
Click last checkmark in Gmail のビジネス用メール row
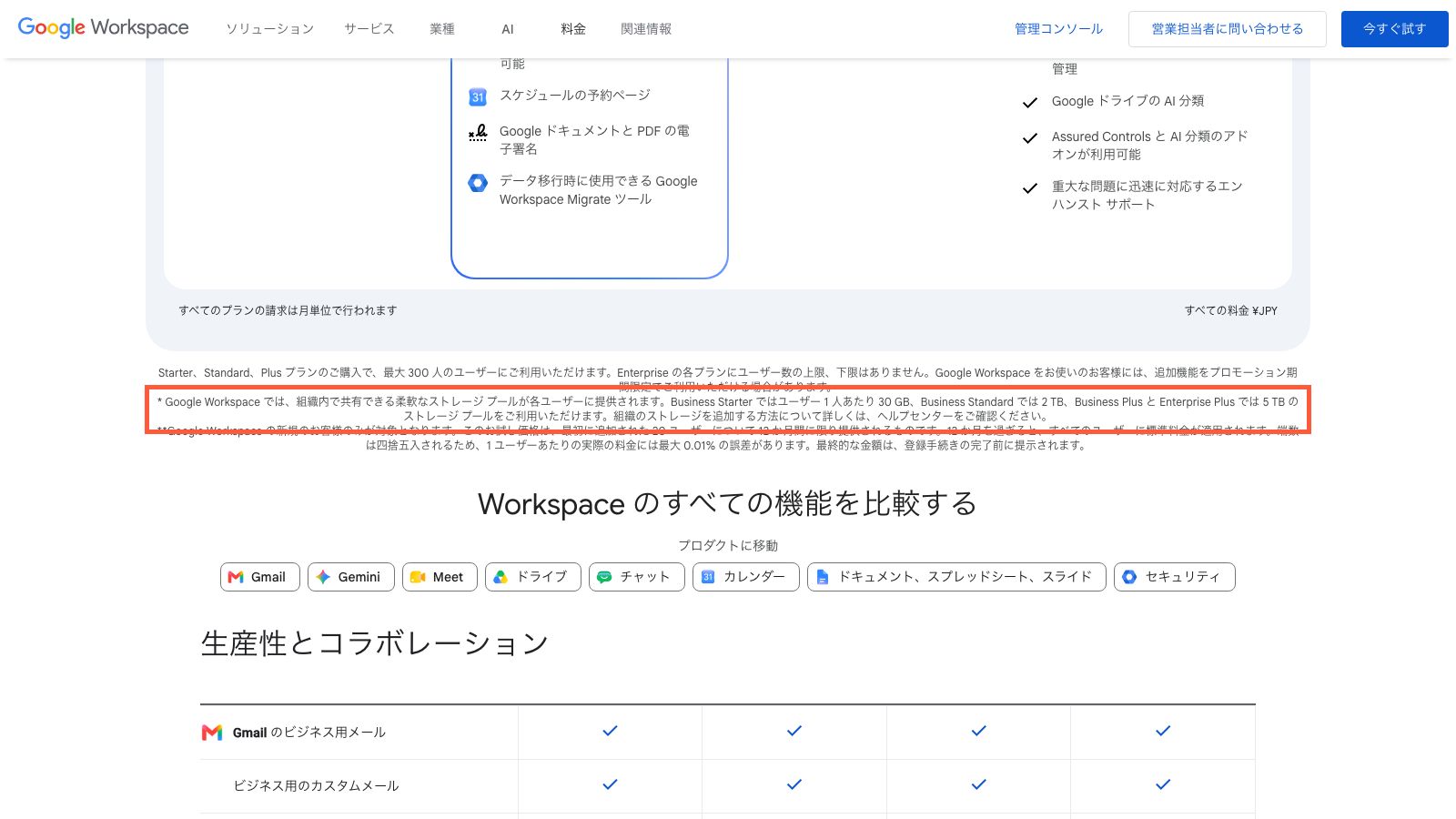(1163, 731)
